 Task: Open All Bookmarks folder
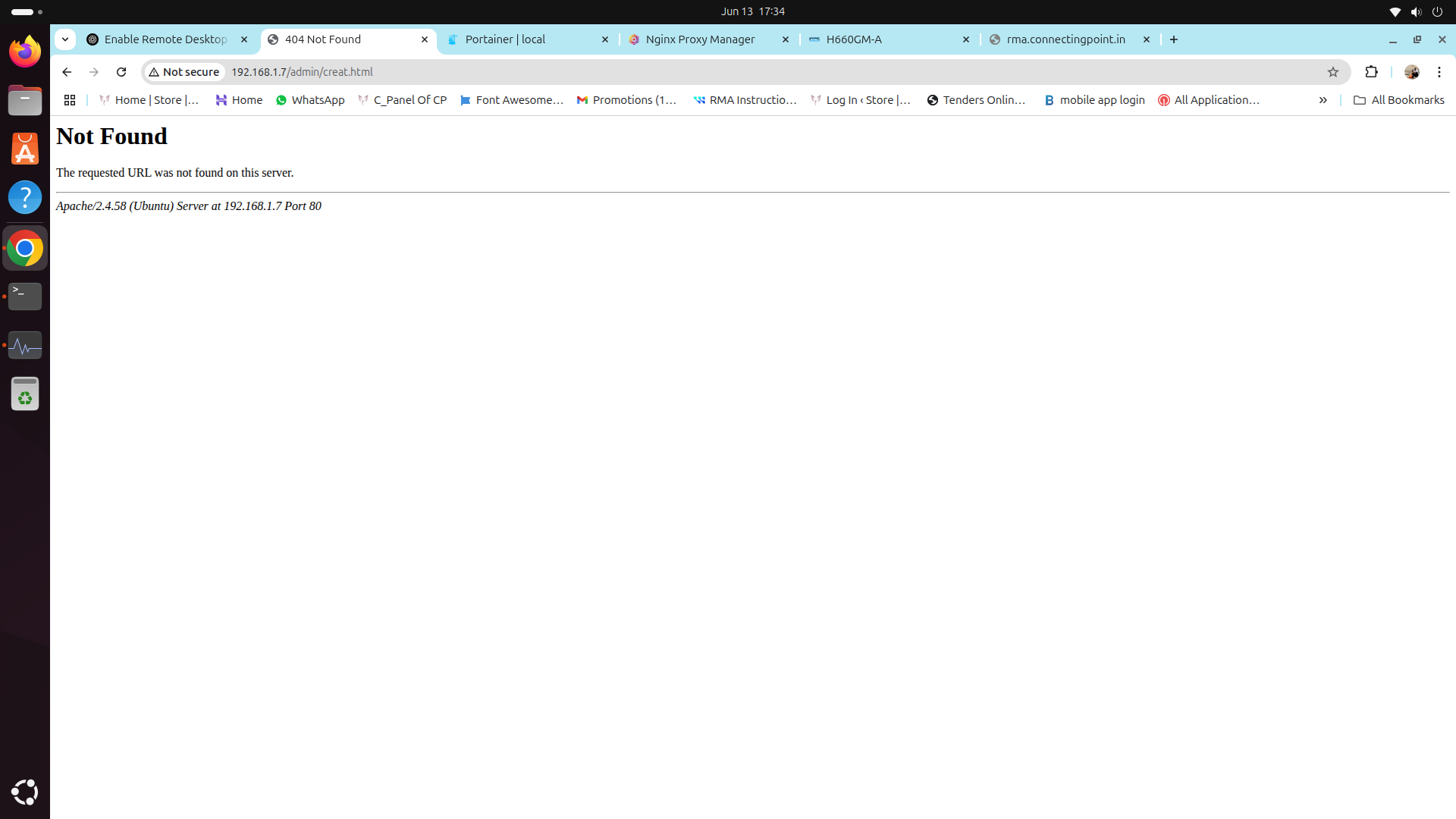(1399, 100)
